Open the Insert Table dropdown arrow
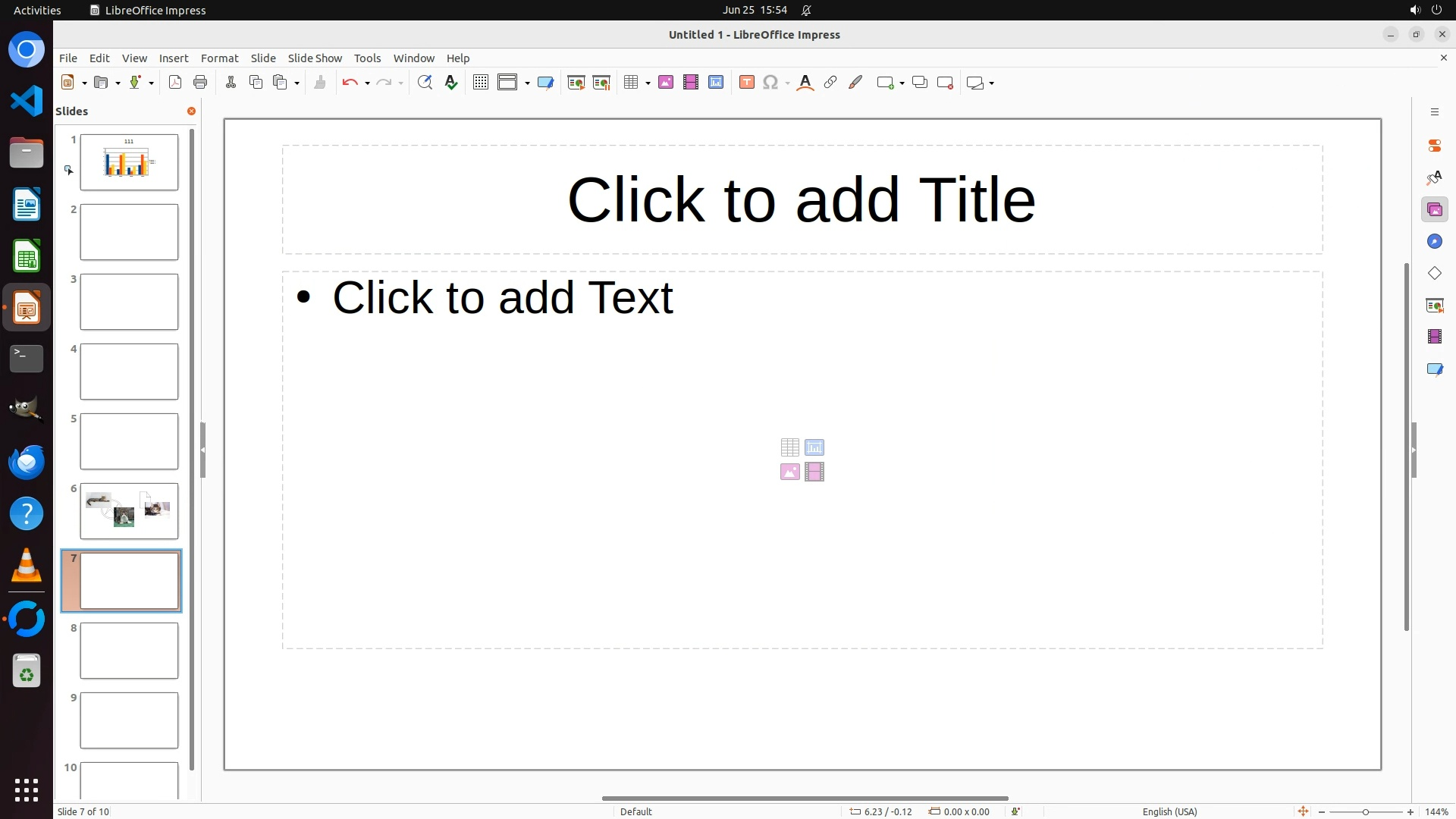 coord(648,83)
